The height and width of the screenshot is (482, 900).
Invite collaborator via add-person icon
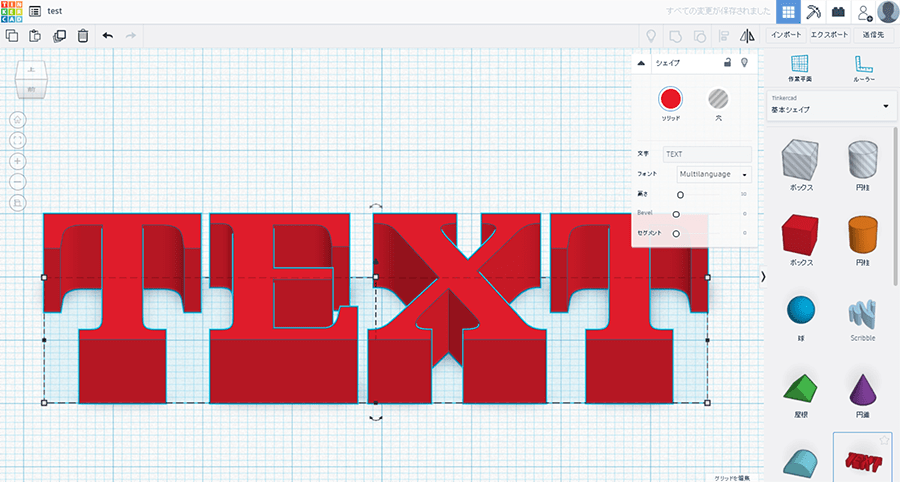(x=864, y=11)
